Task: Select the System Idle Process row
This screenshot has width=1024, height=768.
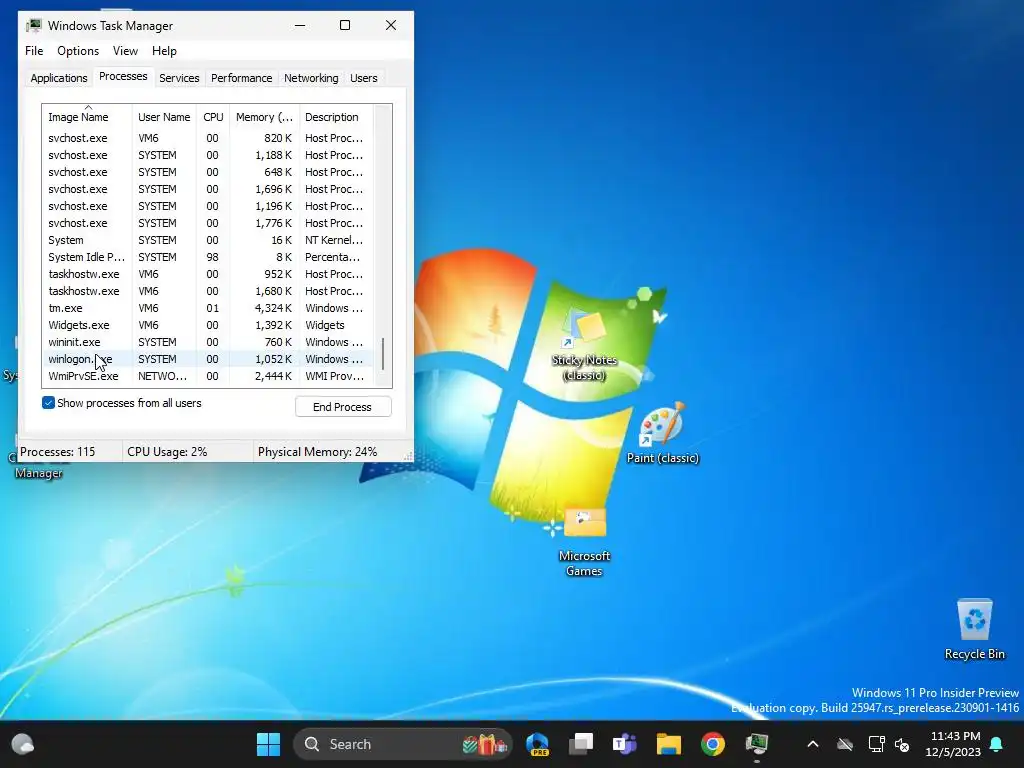Action: tap(208, 257)
